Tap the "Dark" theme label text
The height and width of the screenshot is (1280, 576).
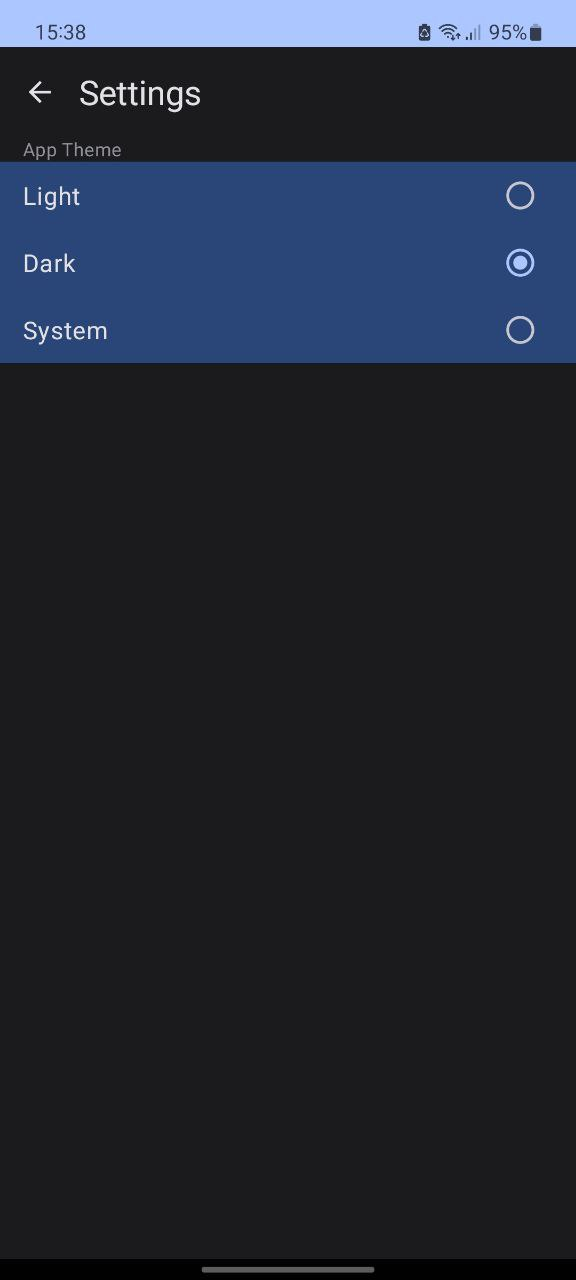(49, 263)
